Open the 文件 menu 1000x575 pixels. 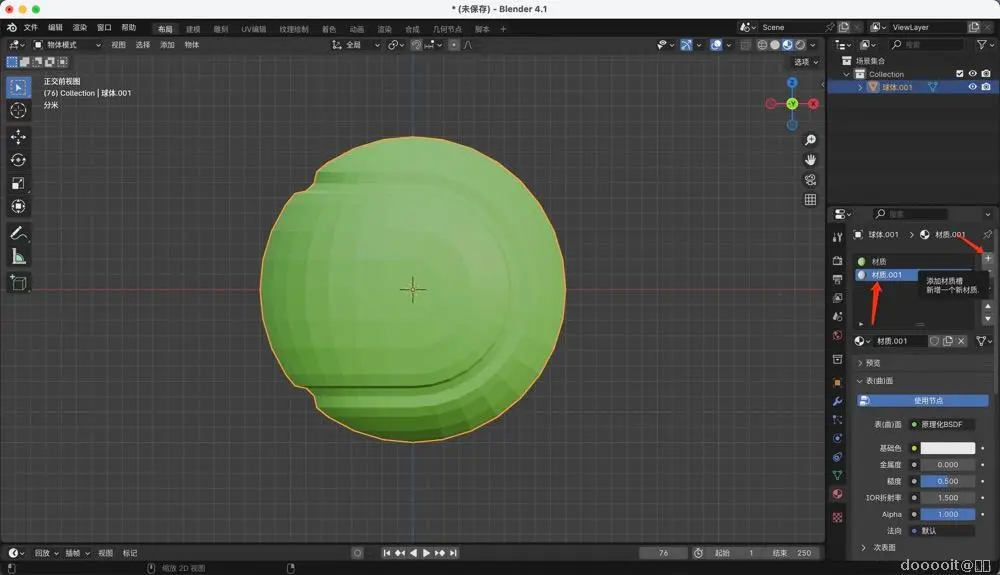(x=31, y=28)
